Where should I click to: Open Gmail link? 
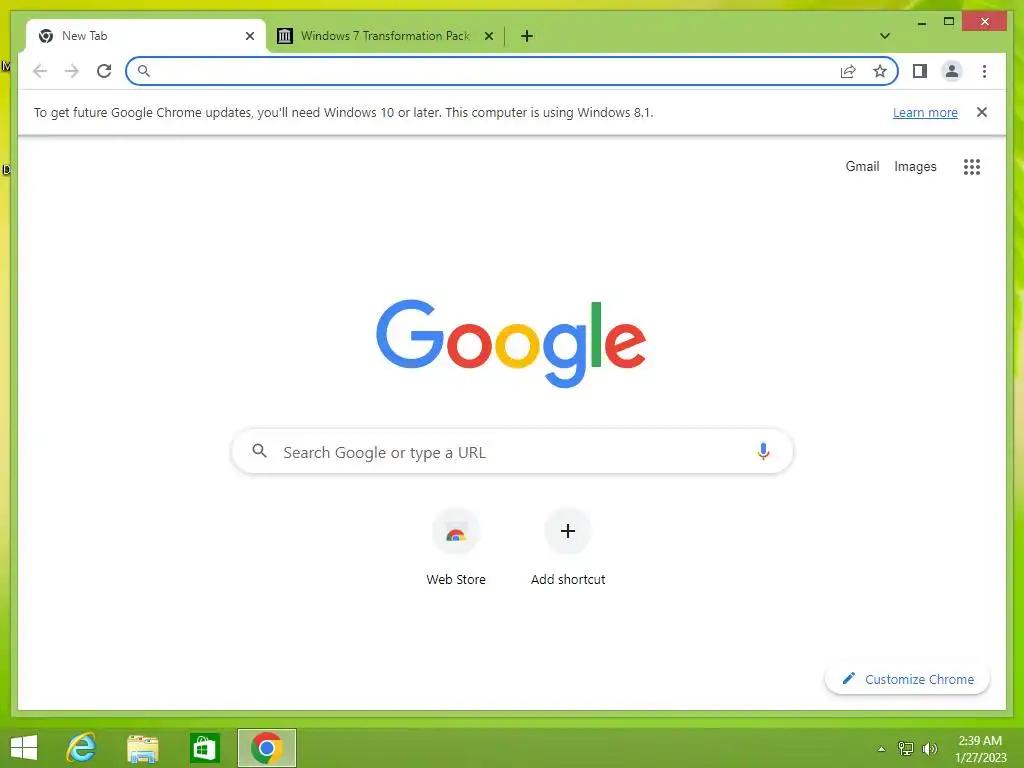[862, 167]
